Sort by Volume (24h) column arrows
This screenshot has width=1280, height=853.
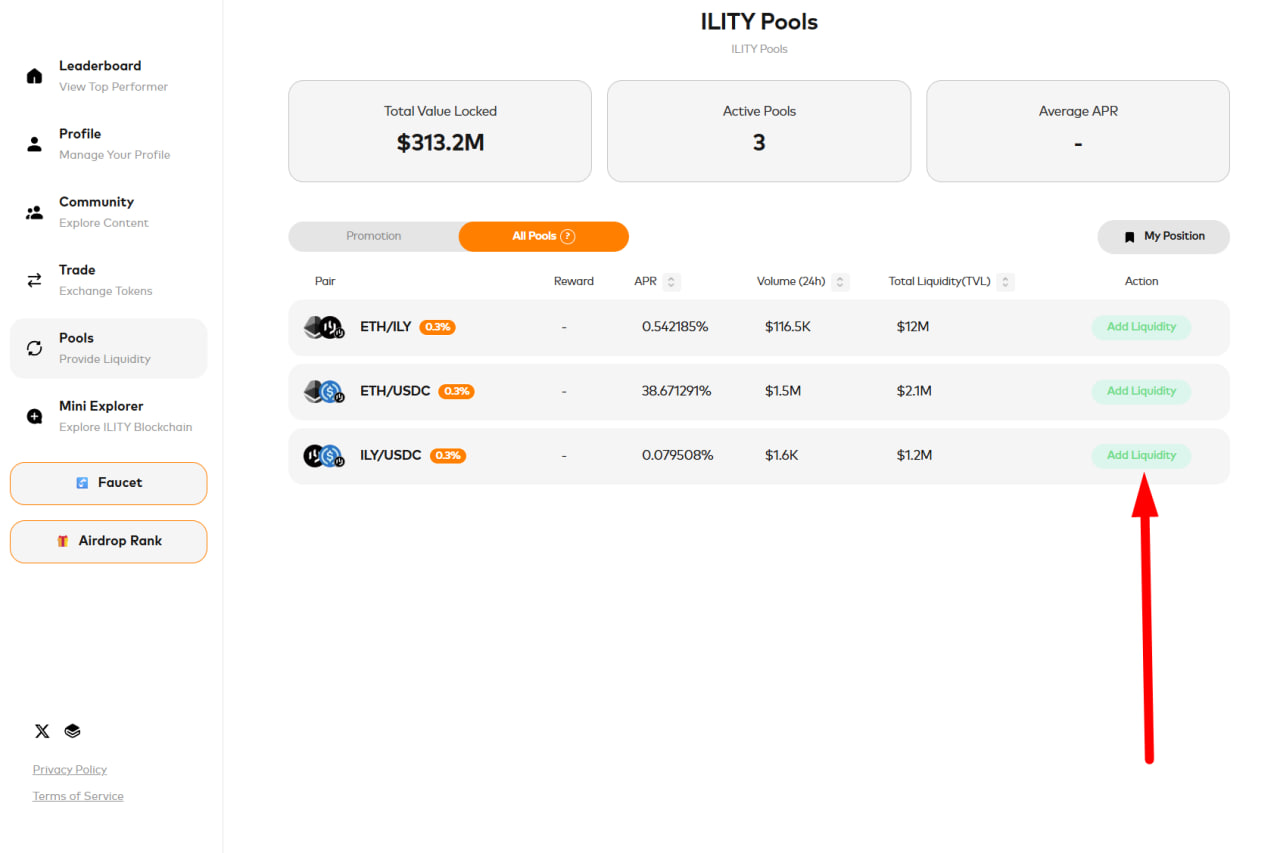[841, 282]
